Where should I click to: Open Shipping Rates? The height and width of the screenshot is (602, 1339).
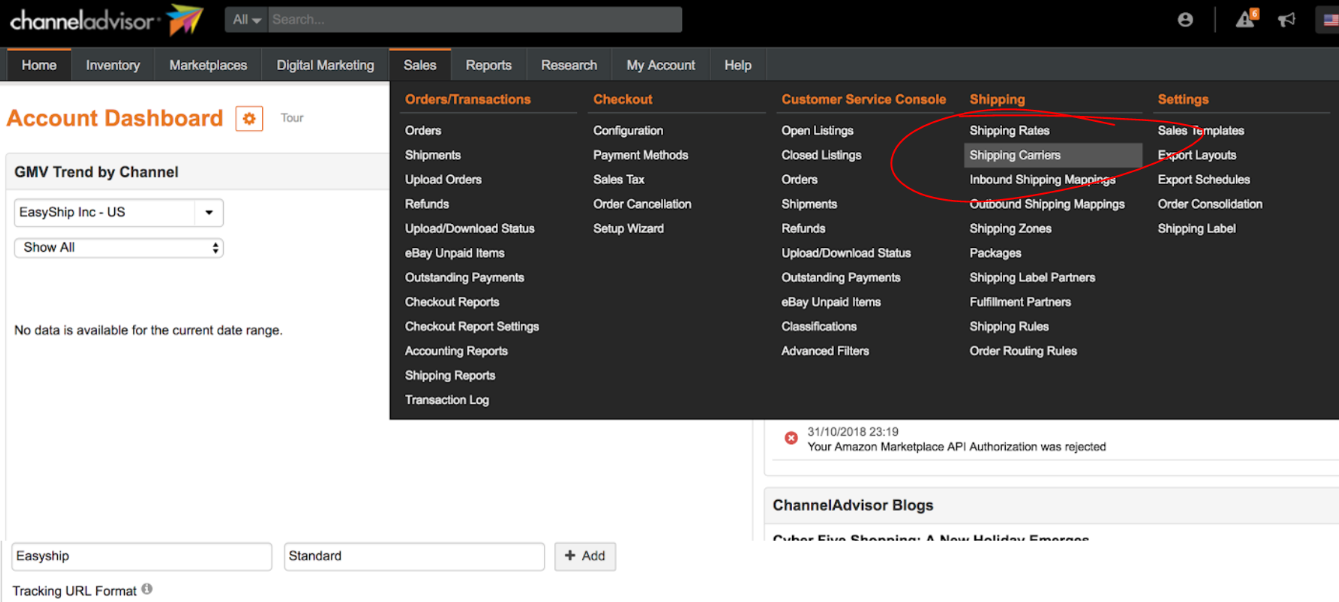click(x=1009, y=131)
